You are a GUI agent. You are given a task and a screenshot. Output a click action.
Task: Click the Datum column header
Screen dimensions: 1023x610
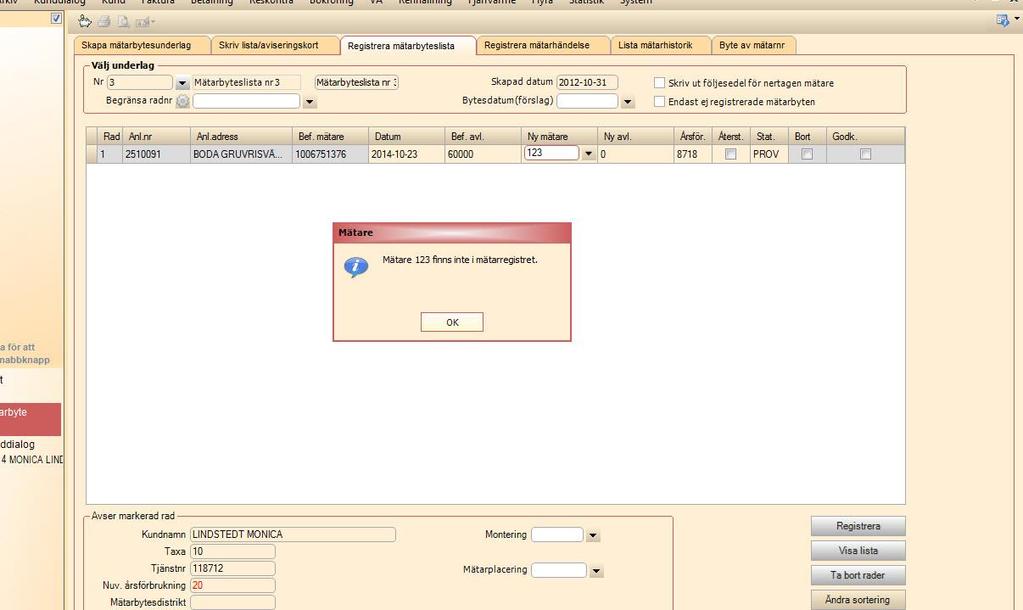tap(406, 136)
